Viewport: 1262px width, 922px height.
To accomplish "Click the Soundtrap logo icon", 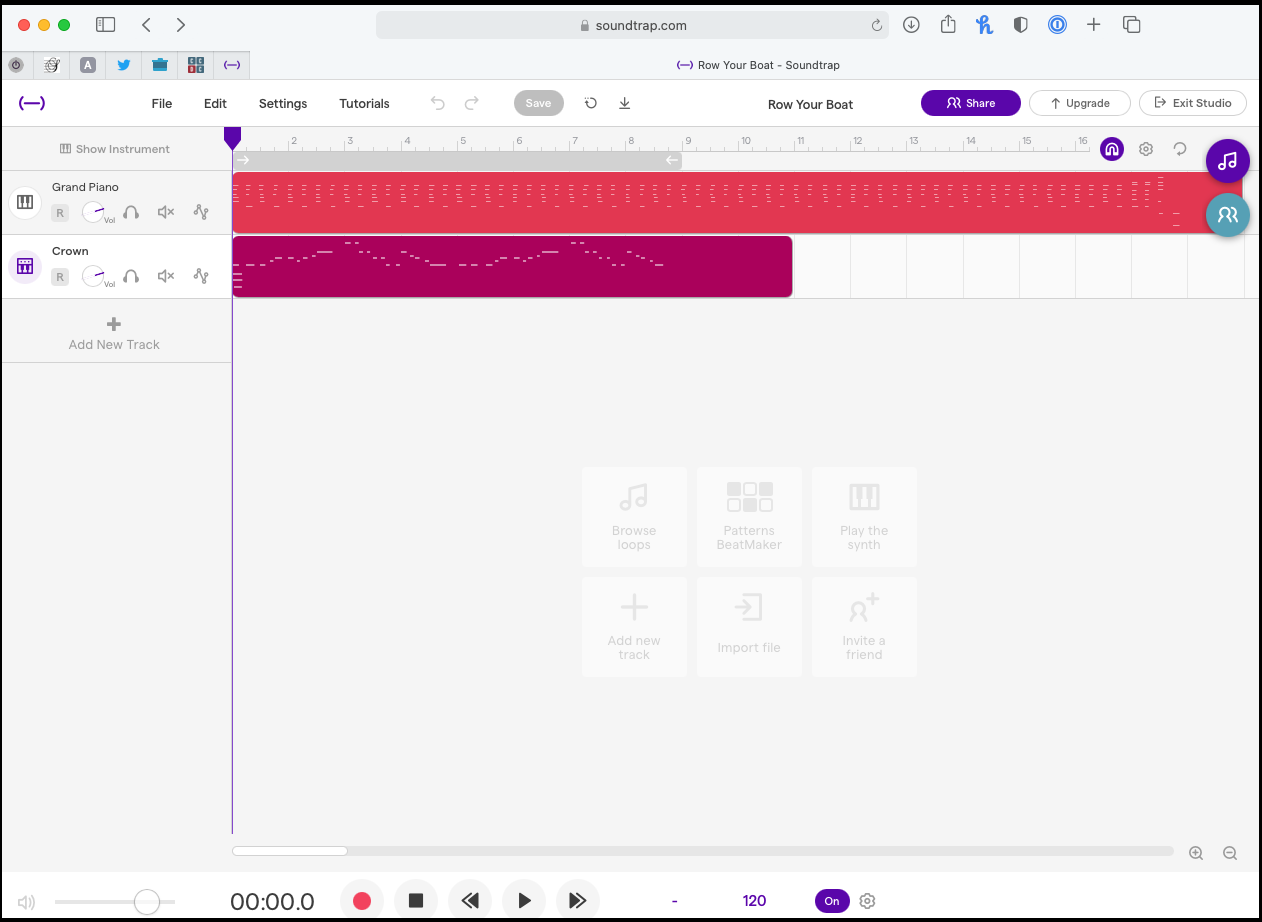I will 32,103.
